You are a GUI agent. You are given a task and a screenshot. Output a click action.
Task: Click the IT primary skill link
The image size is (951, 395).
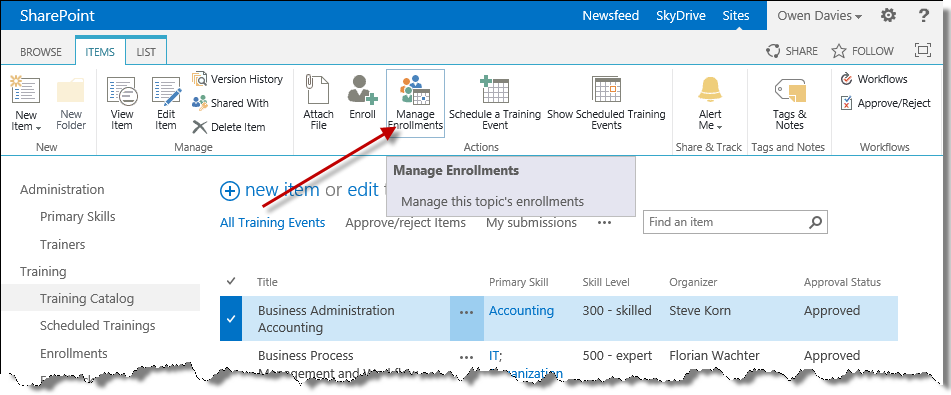(494, 356)
